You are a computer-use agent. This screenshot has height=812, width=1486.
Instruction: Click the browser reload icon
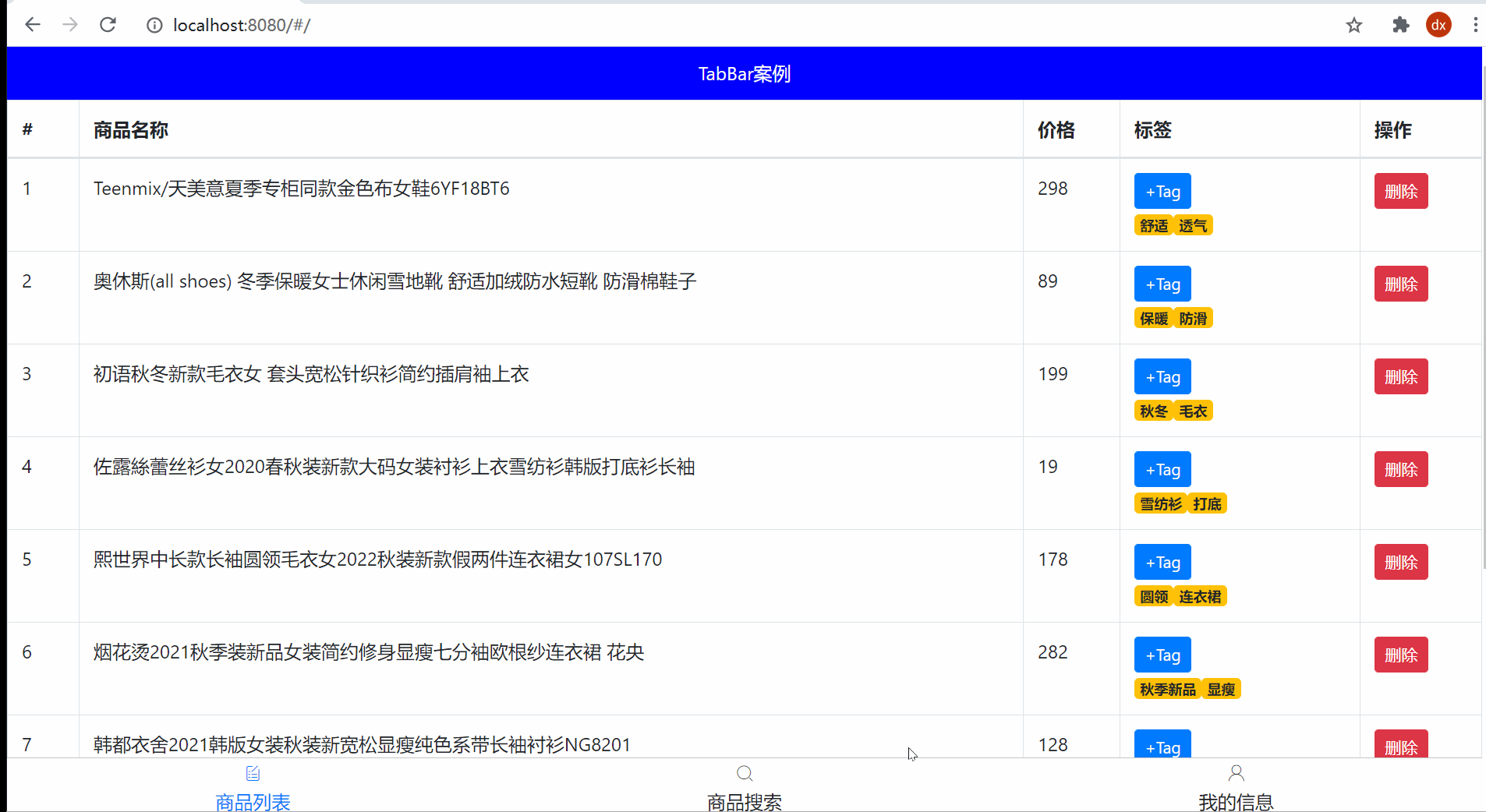point(108,24)
